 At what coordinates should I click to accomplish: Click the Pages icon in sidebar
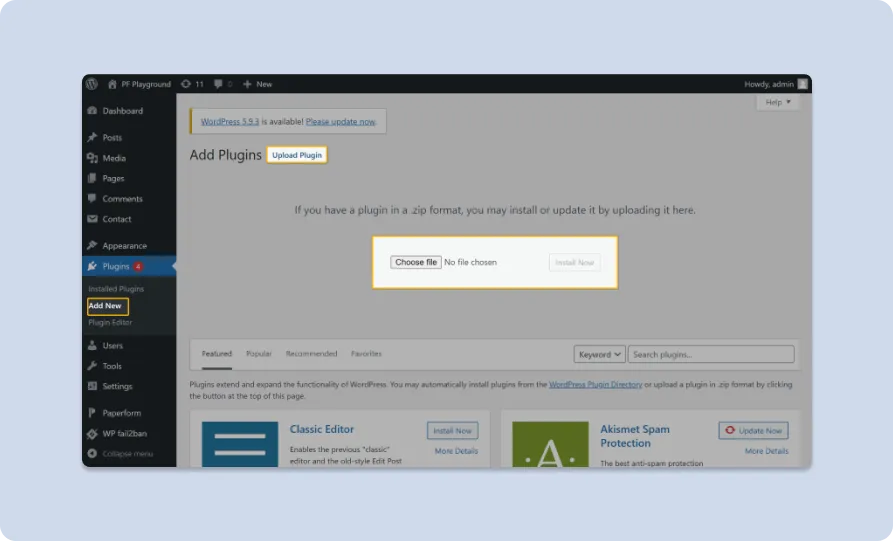coord(92,178)
